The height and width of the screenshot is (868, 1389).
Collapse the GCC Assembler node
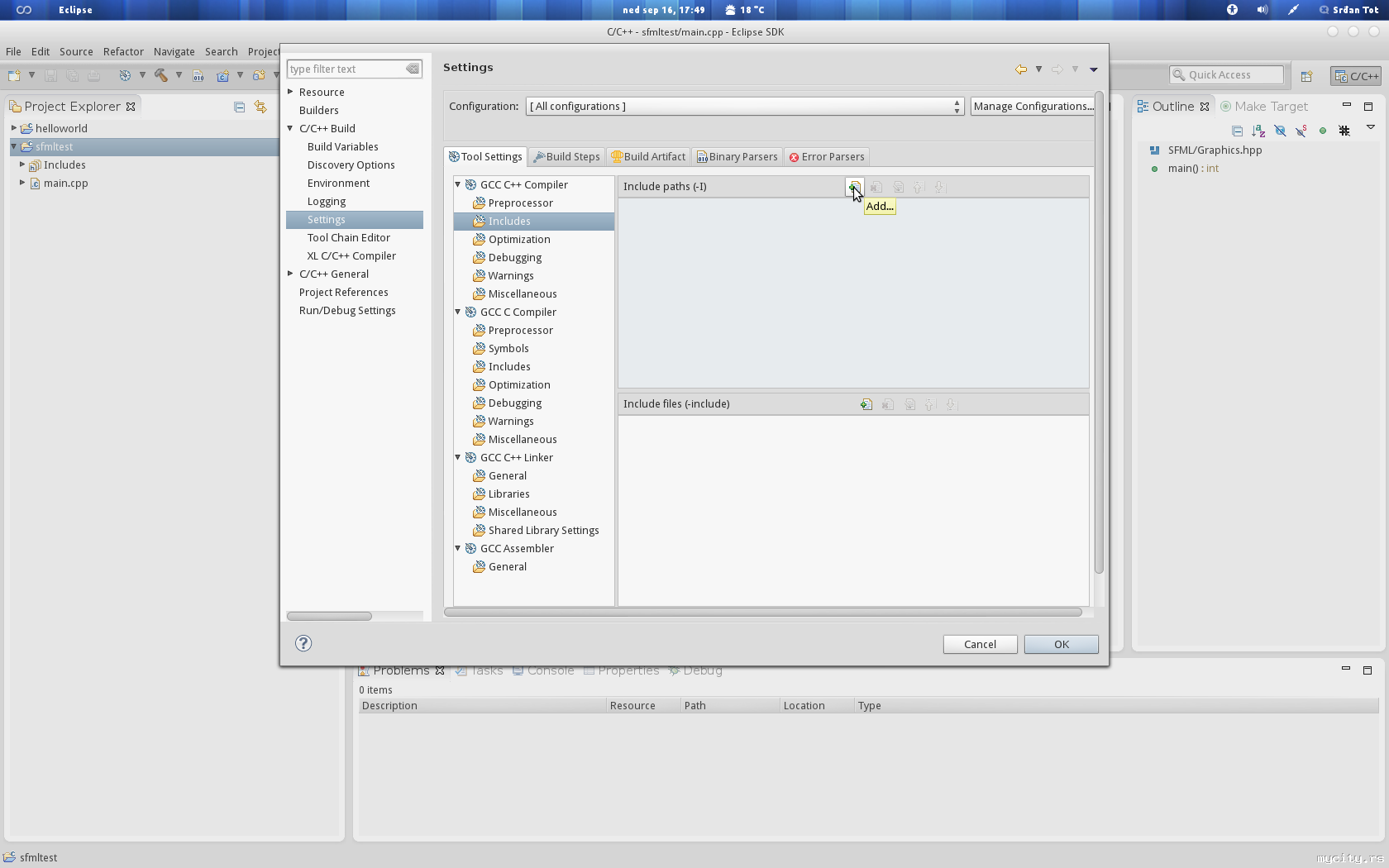click(x=458, y=548)
